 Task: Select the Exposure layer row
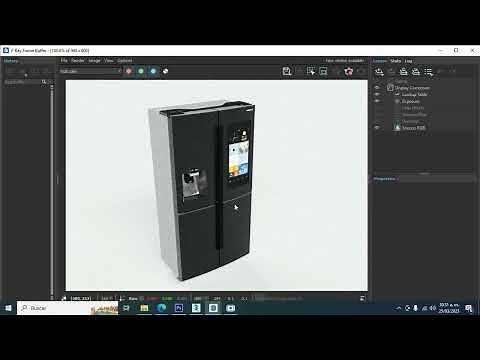(x=411, y=101)
